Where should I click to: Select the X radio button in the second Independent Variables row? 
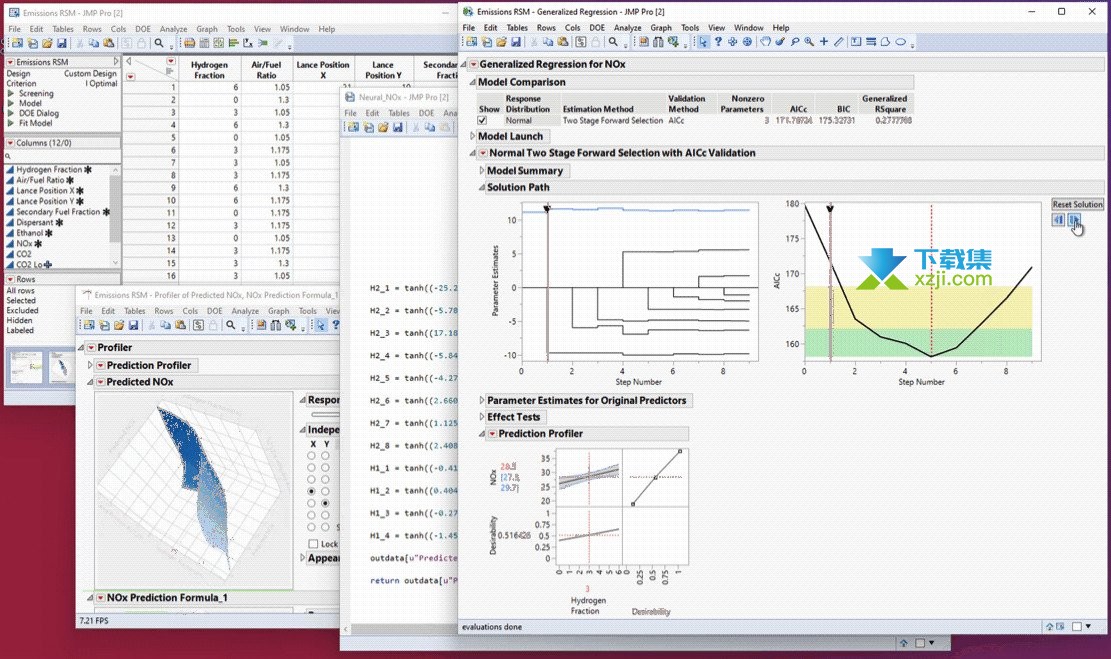point(311,468)
